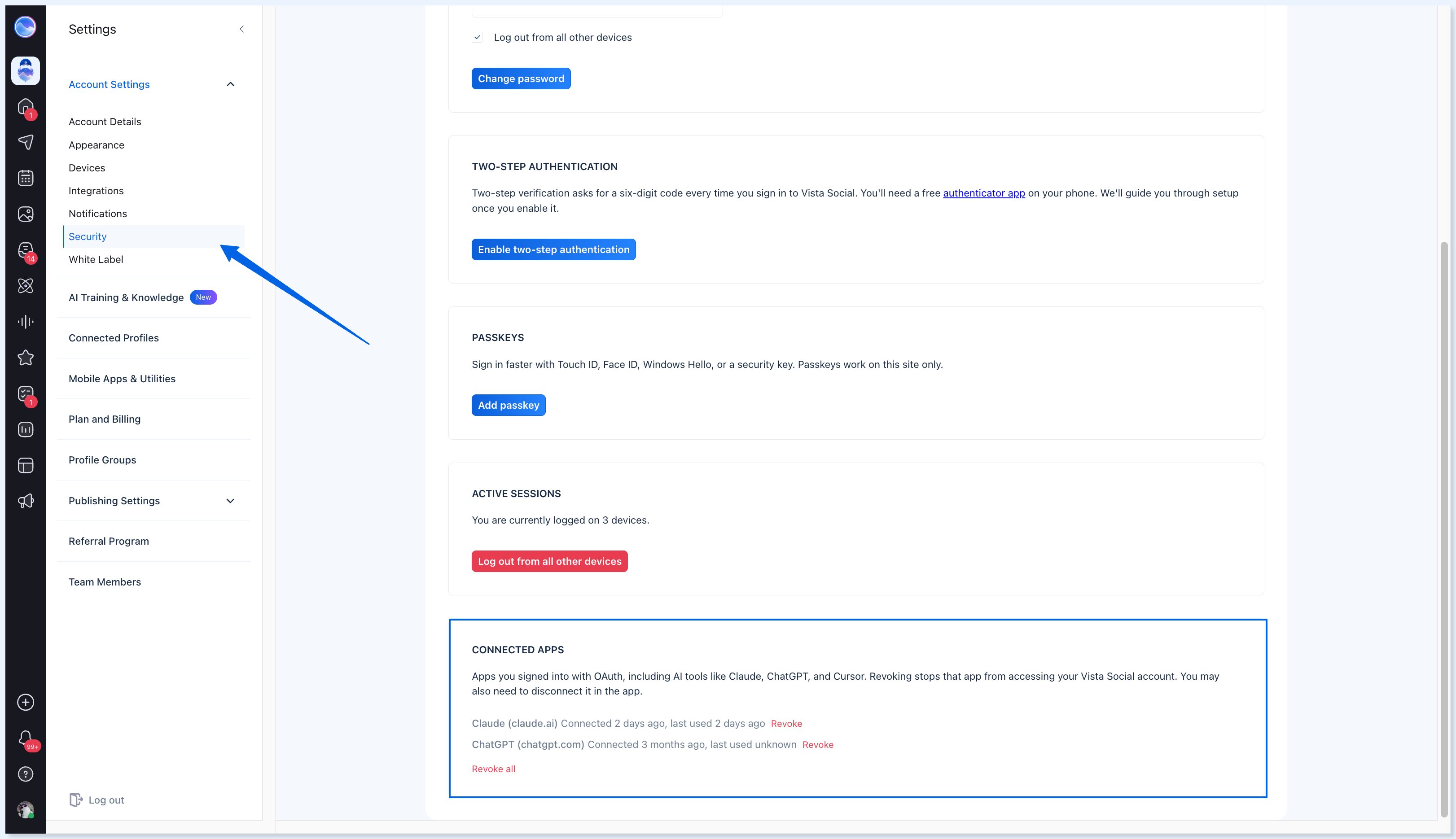Open the star reviews icon
The width and height of the screenshot is (1456, 839).
pos(26,358)
